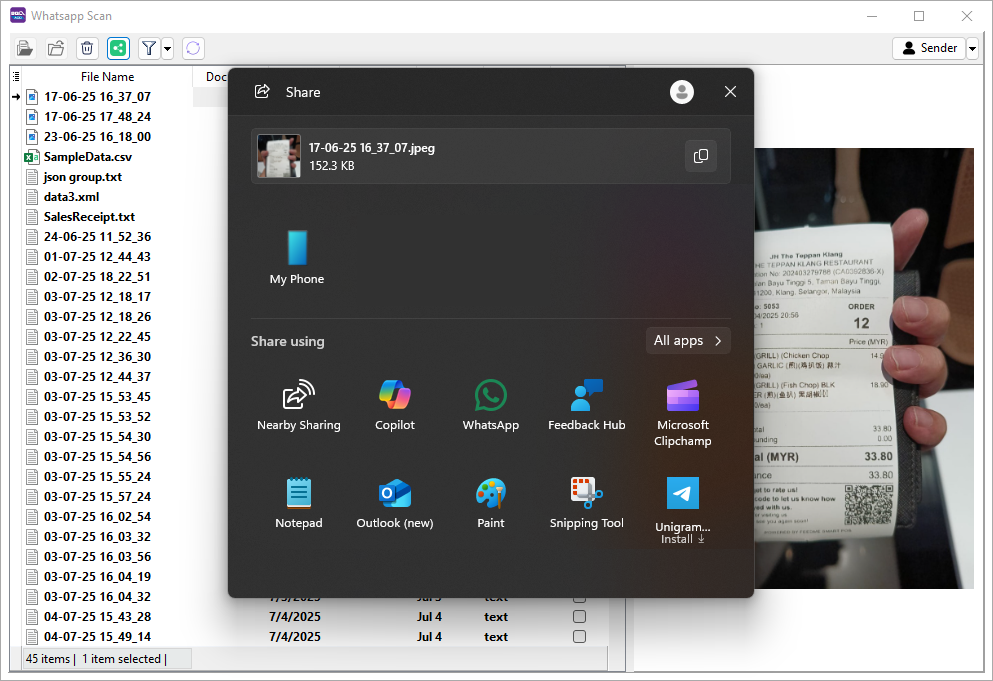Tick the checkbox for 04-07-25 15_49_14 row

coord(579,637)
